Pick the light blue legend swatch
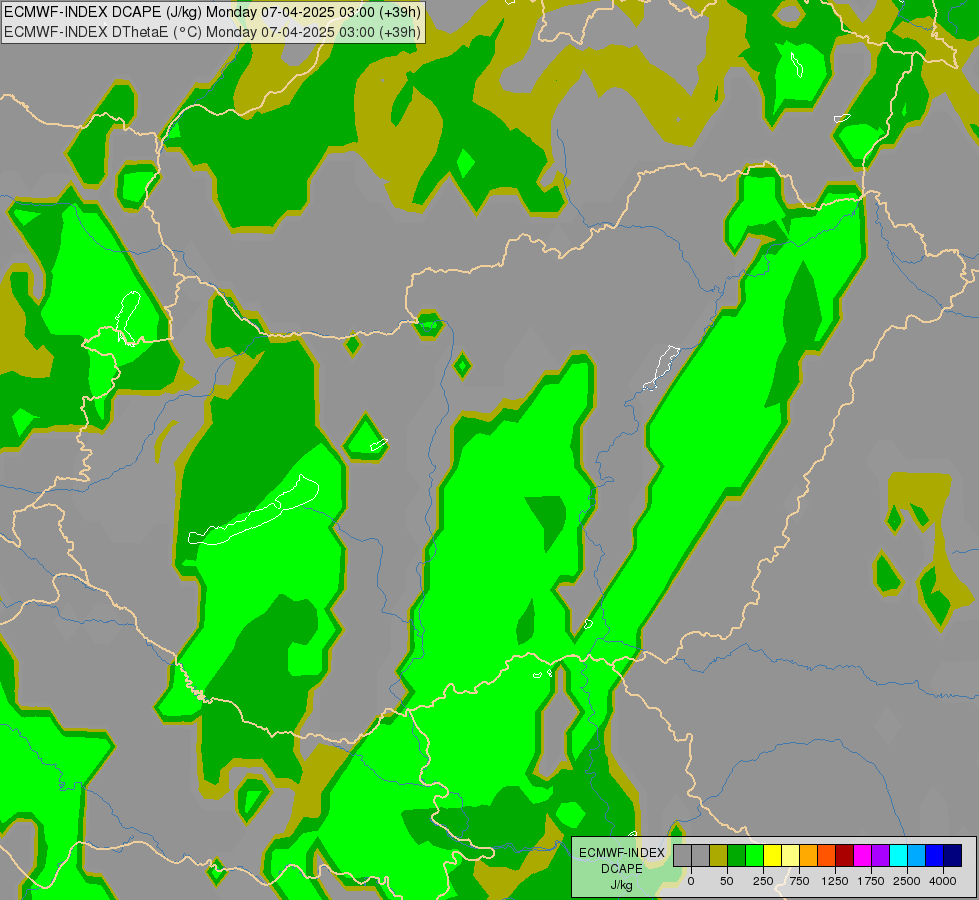The width and height of the screenshot is (979, 900). pos(917,855)
